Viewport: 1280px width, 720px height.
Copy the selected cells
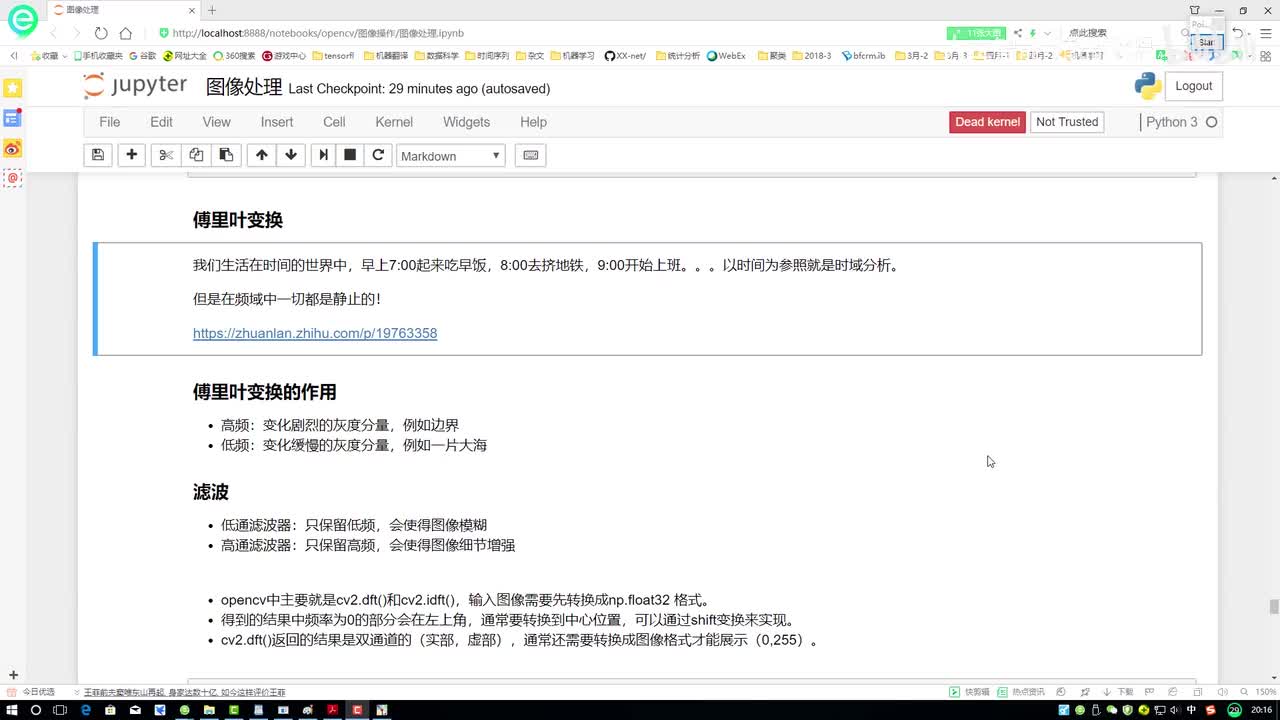[196, 155]
